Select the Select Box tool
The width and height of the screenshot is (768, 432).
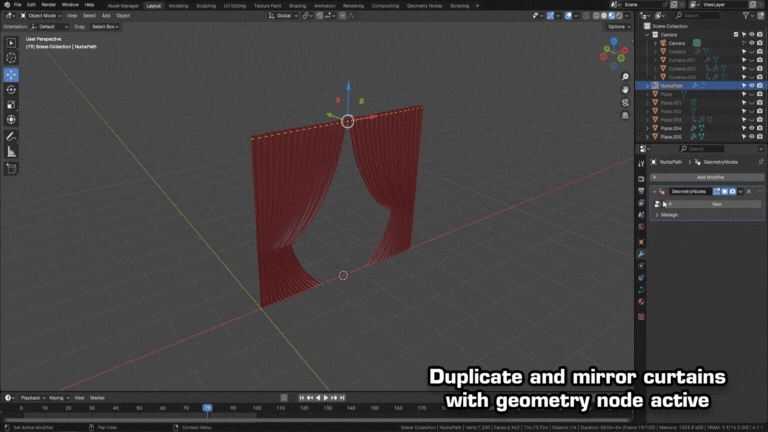(11, 43)
